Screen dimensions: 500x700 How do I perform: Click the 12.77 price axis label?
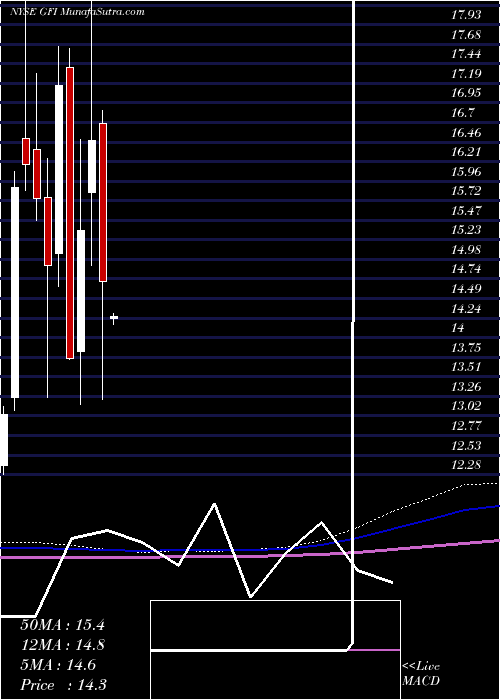pos(467,425)
